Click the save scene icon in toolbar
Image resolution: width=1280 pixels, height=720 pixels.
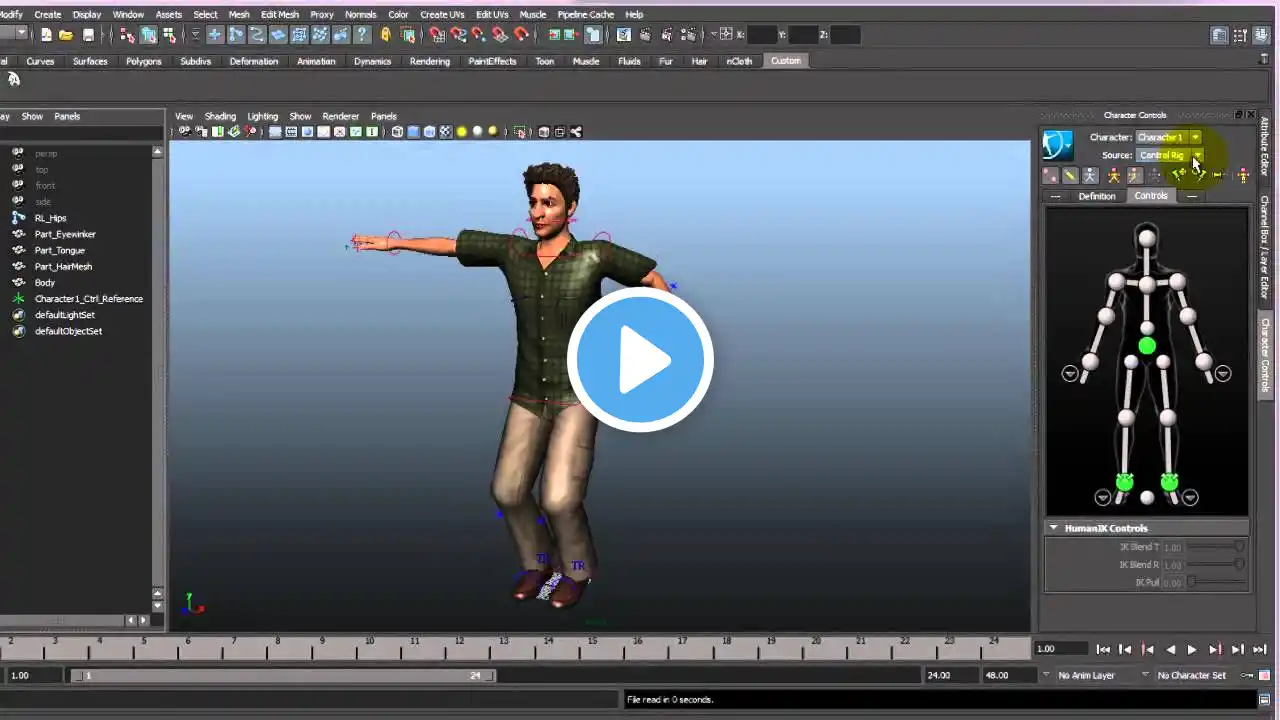click(88, 35)
